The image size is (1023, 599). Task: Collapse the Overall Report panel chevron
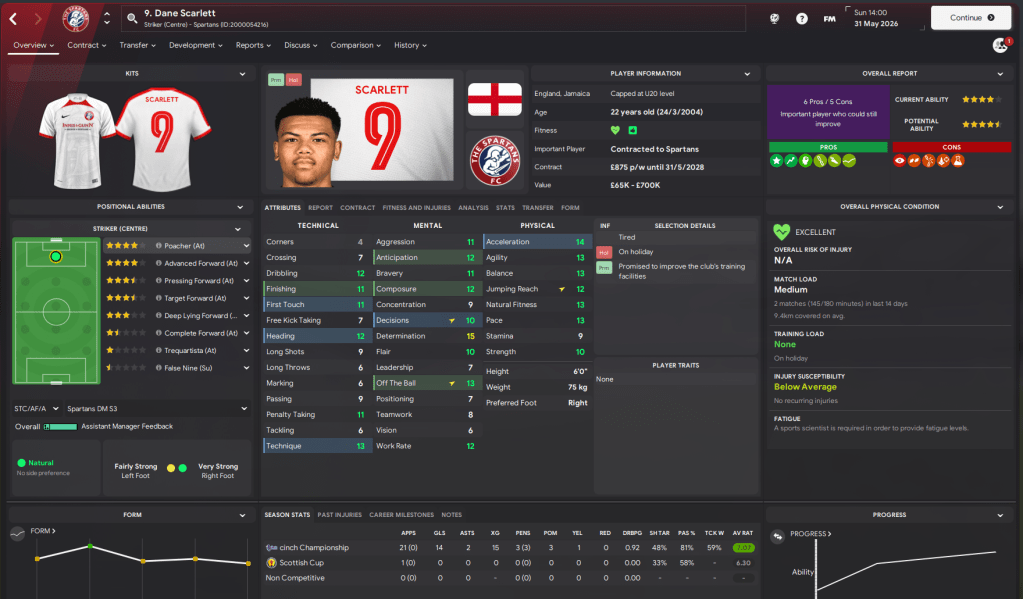1000,74
